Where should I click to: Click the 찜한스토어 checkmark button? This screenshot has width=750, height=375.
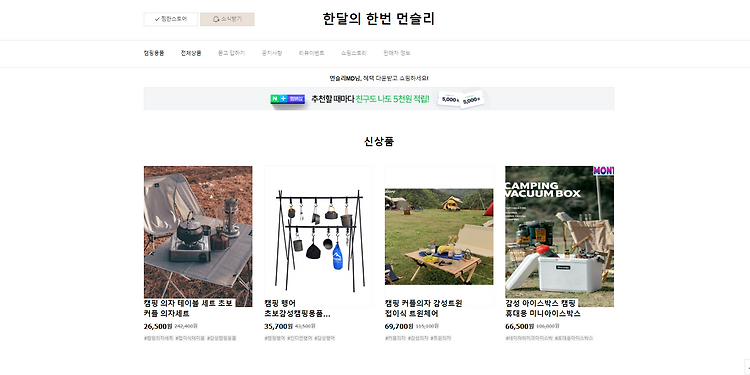pos(170,19)
